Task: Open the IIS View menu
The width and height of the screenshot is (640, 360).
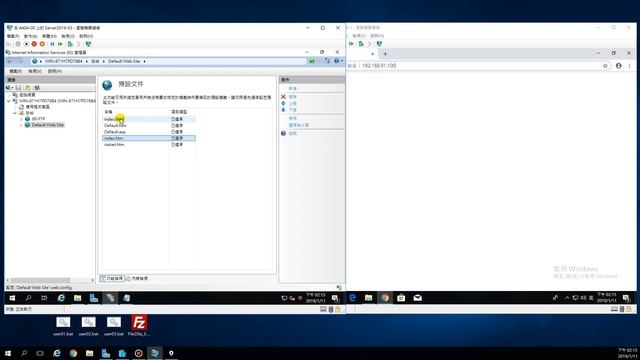Action: point(35,71)
